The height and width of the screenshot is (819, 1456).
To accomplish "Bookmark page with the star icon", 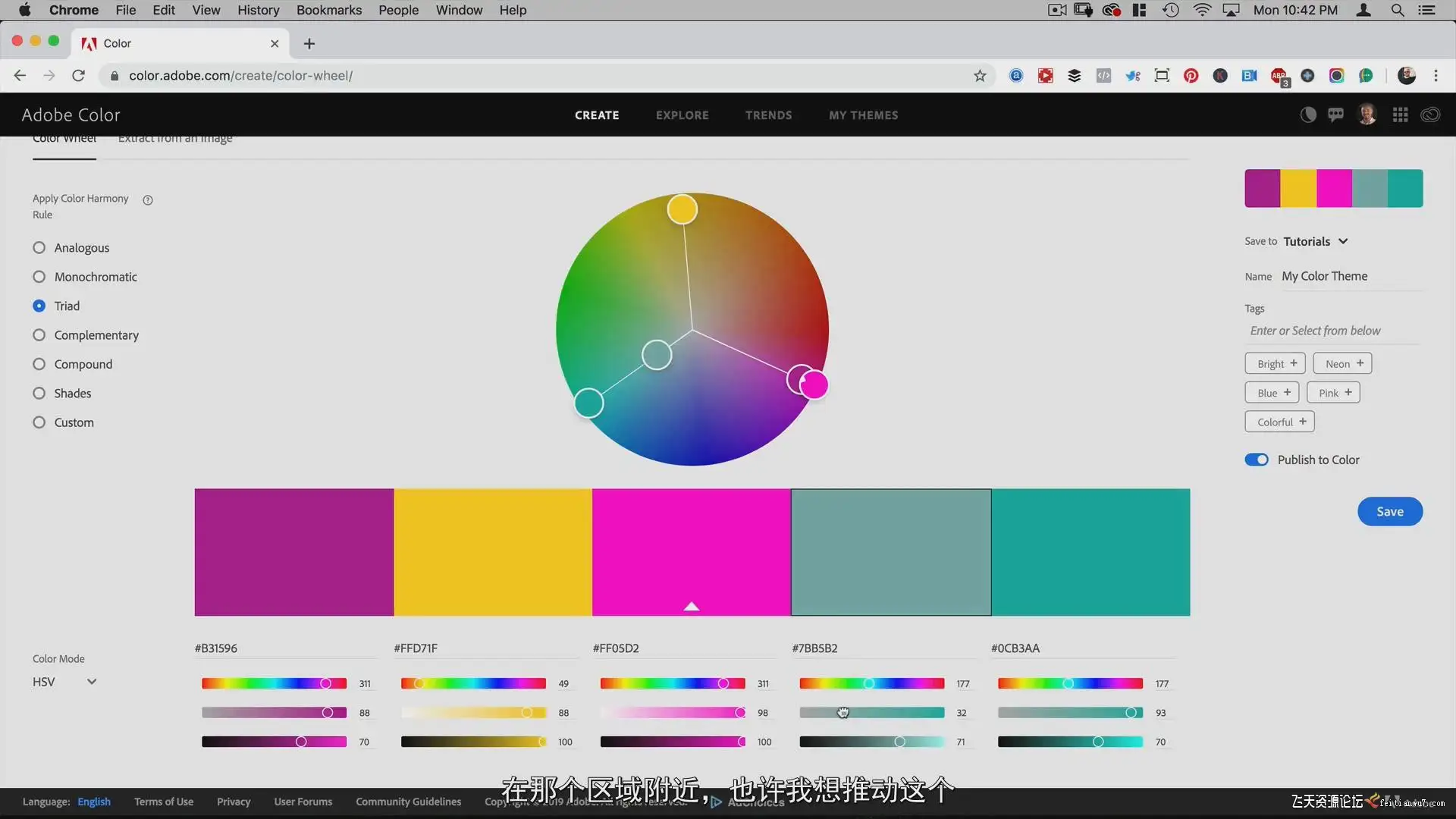I will pyautogui.click(x=980, y=75).
